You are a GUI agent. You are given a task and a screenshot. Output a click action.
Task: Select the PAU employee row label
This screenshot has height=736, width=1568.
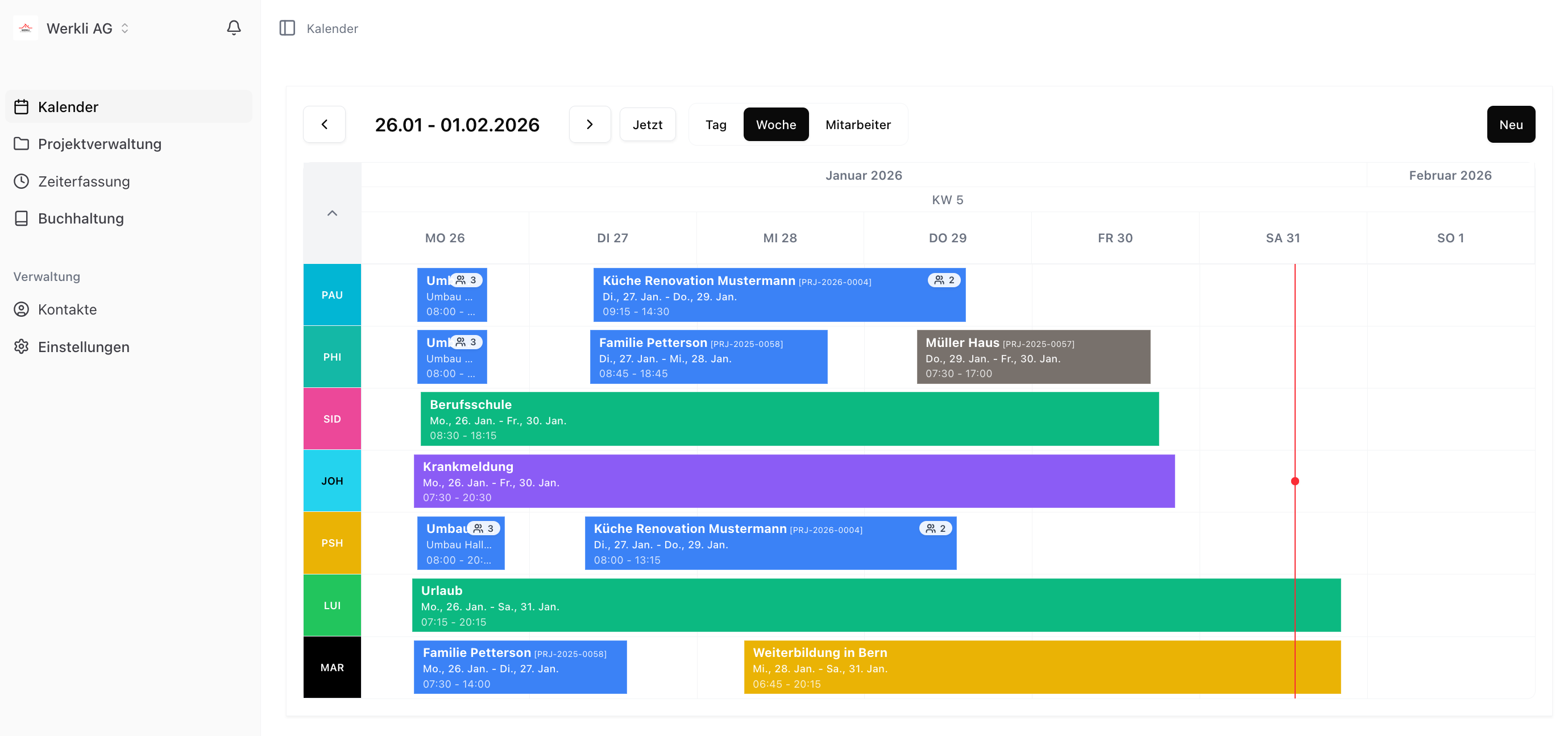[x=333, y=295]
